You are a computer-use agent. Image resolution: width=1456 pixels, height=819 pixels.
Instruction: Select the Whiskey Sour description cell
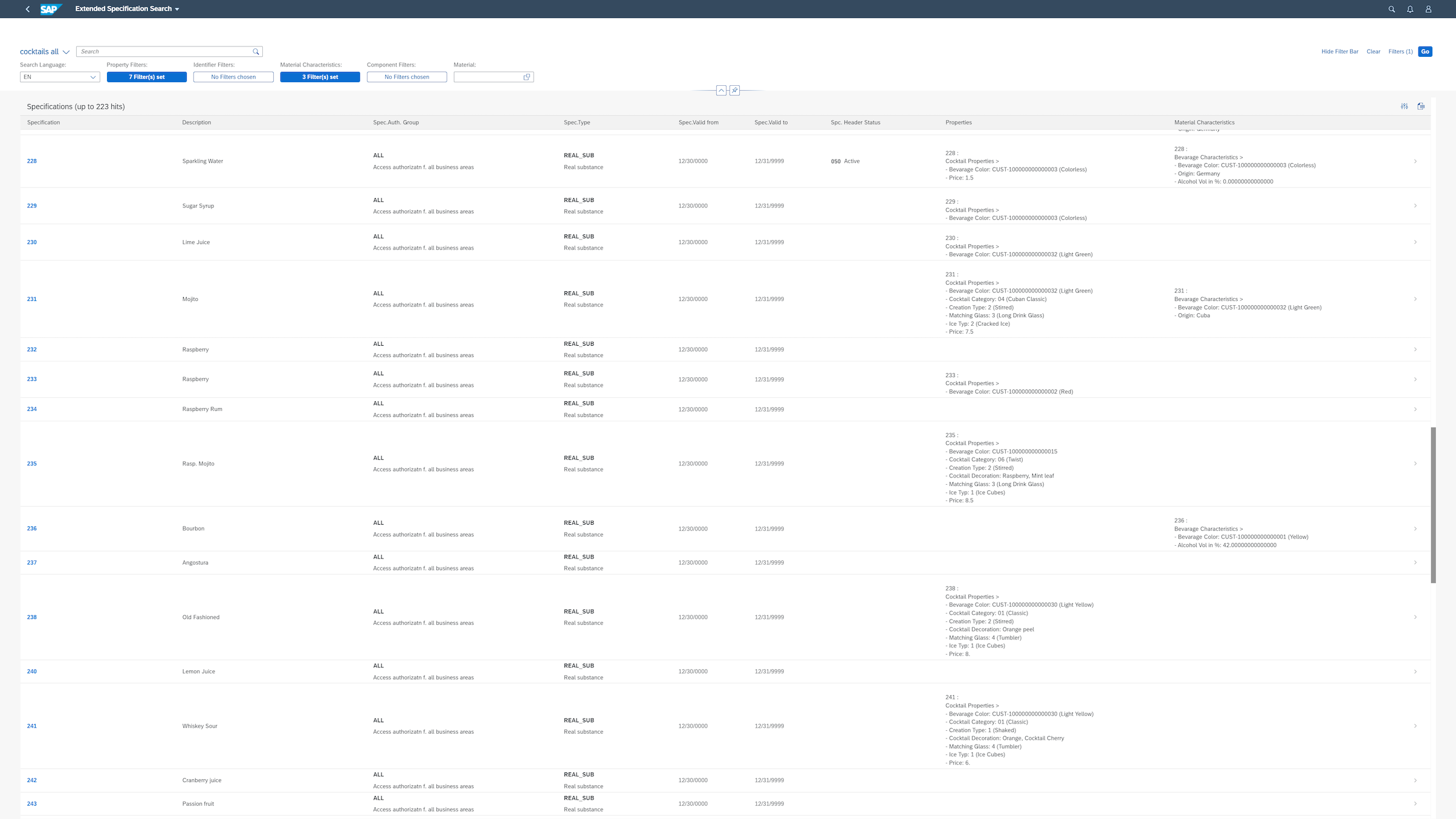pos(199,726)
